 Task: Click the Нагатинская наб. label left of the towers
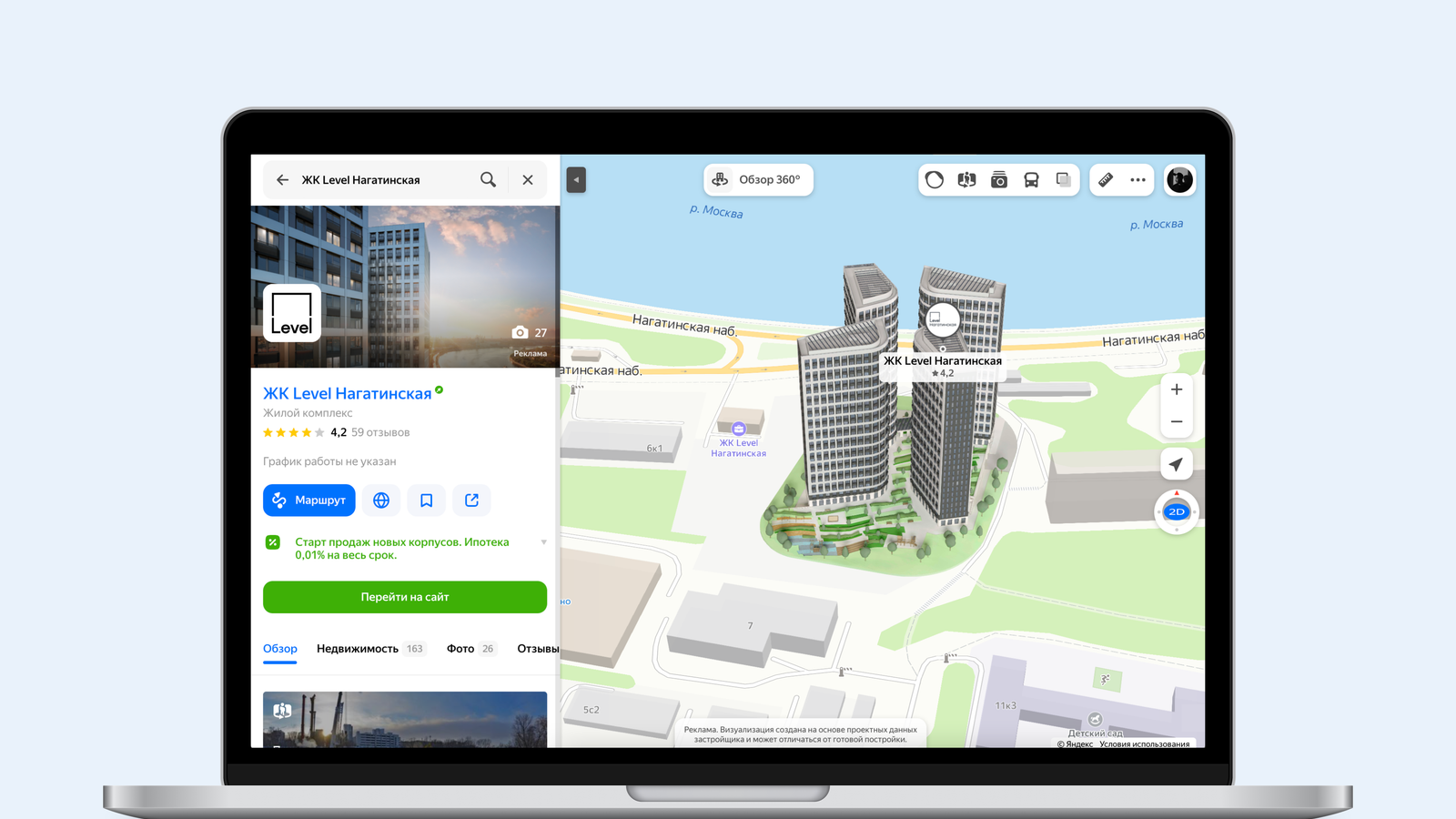click(x=685, y=325)
